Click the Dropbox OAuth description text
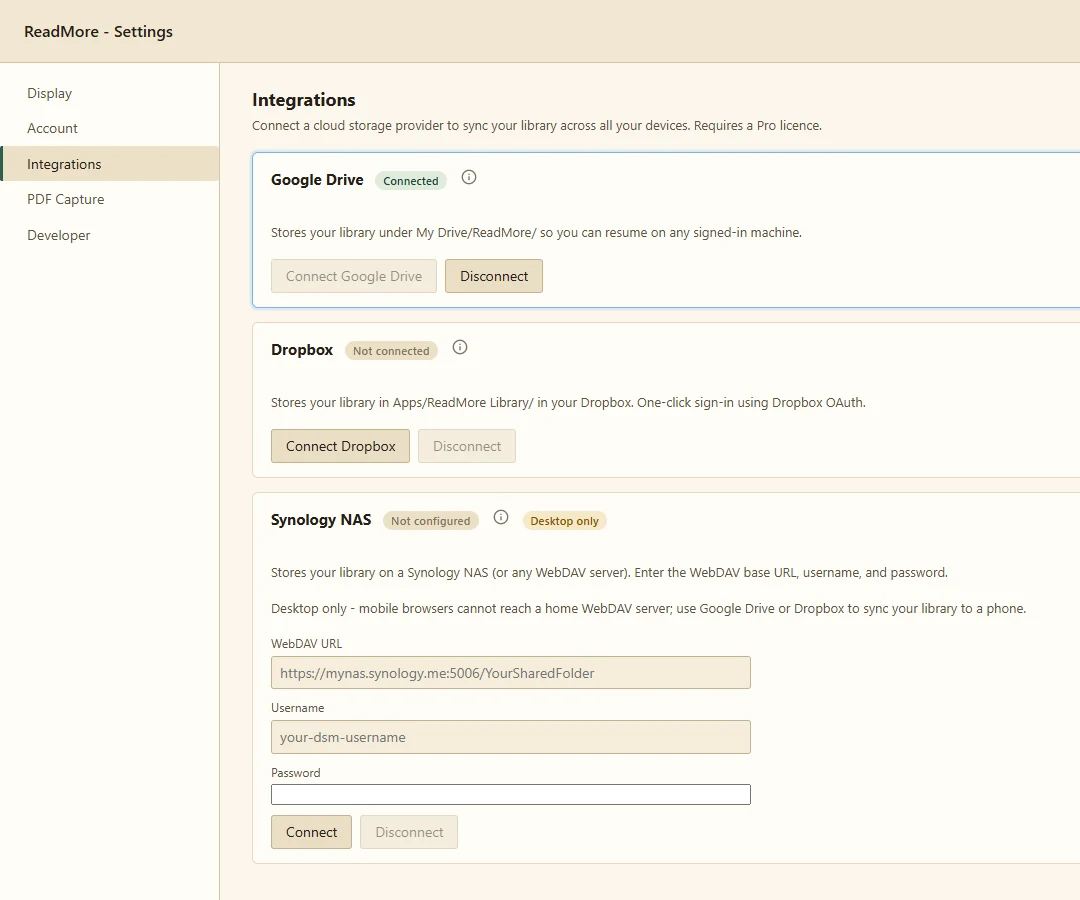Screen dimensions: 1080x900 click(x=568, y=403)
